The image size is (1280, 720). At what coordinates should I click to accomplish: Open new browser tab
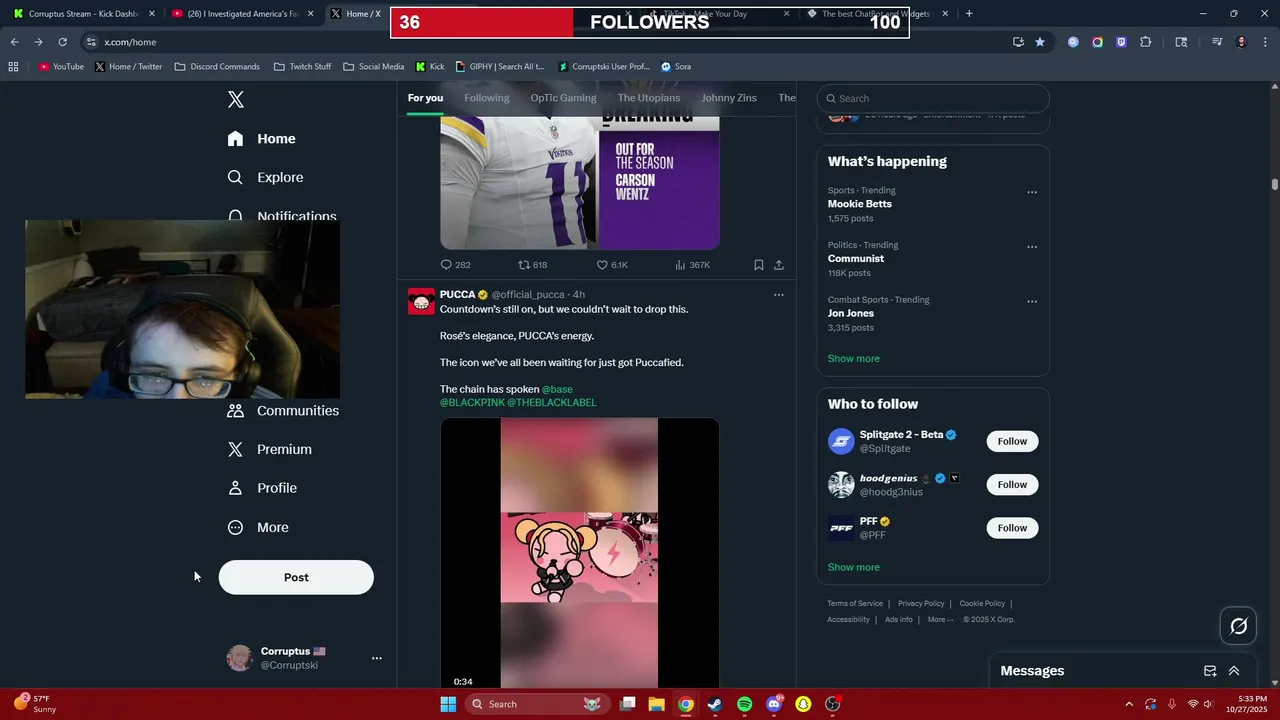pyautogui.click(x=969, y=14)
